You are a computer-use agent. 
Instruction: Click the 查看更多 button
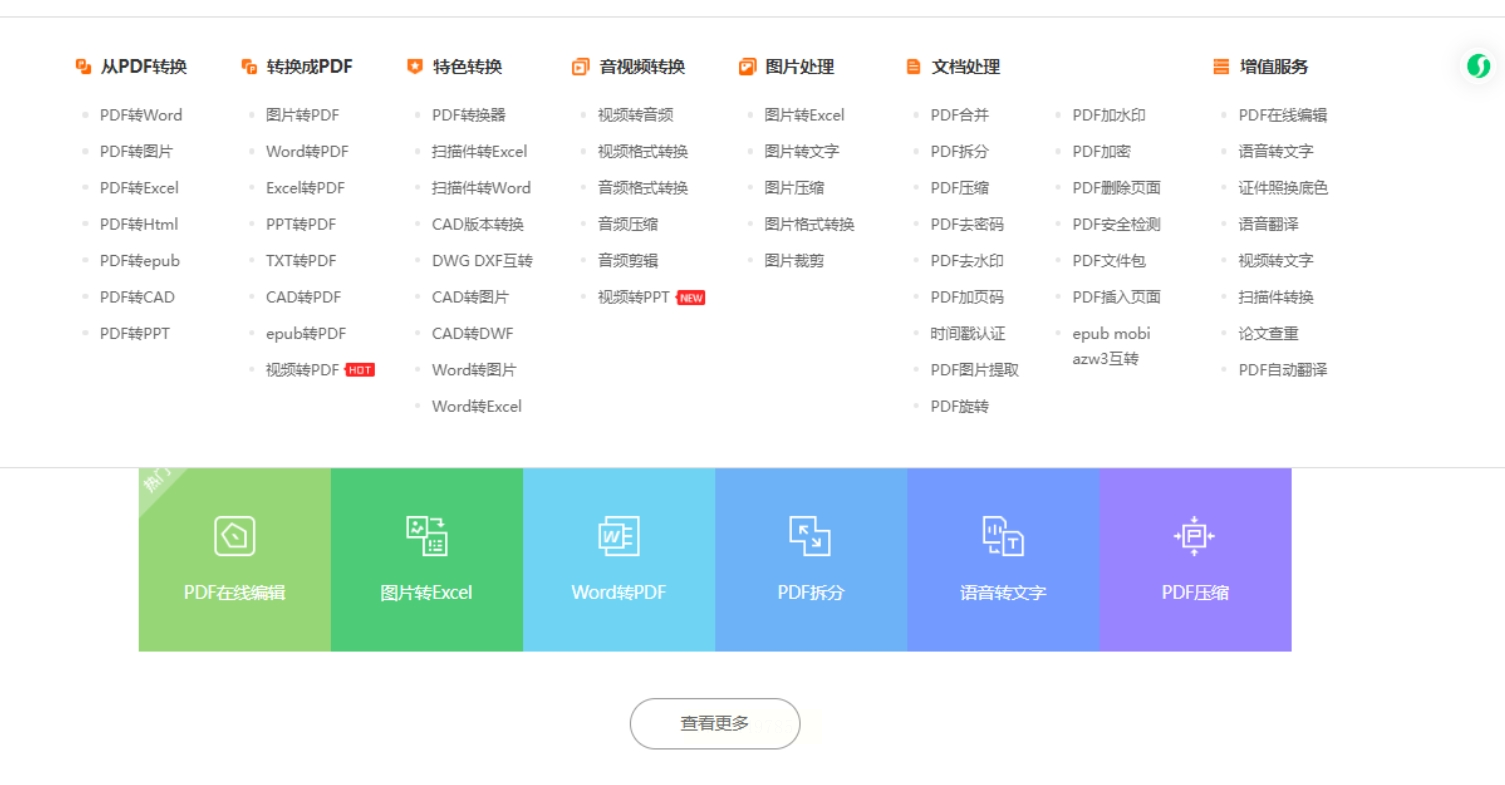pyautogui.click(x=715, y=723)
